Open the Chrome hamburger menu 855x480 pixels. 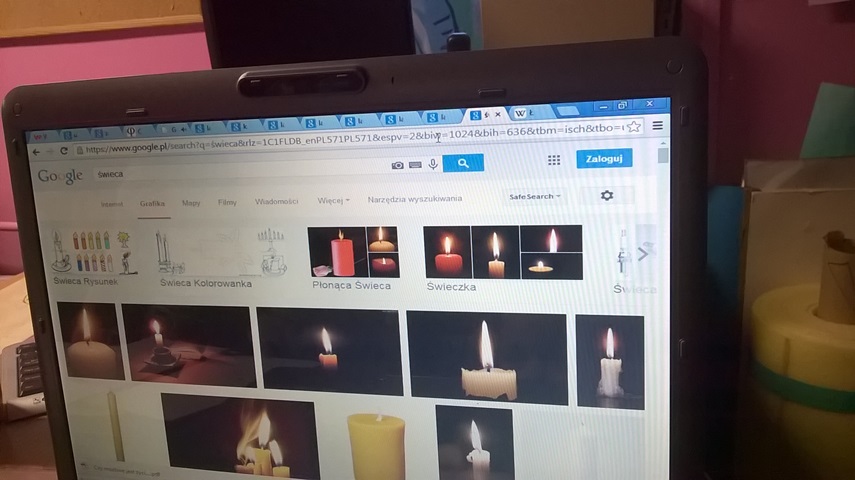click(x=657, y=126)
